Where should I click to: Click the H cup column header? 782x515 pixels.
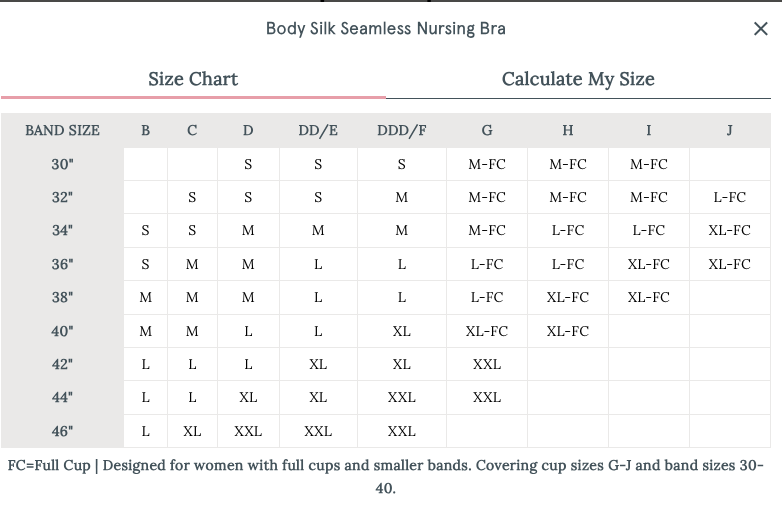click(568, 130)
